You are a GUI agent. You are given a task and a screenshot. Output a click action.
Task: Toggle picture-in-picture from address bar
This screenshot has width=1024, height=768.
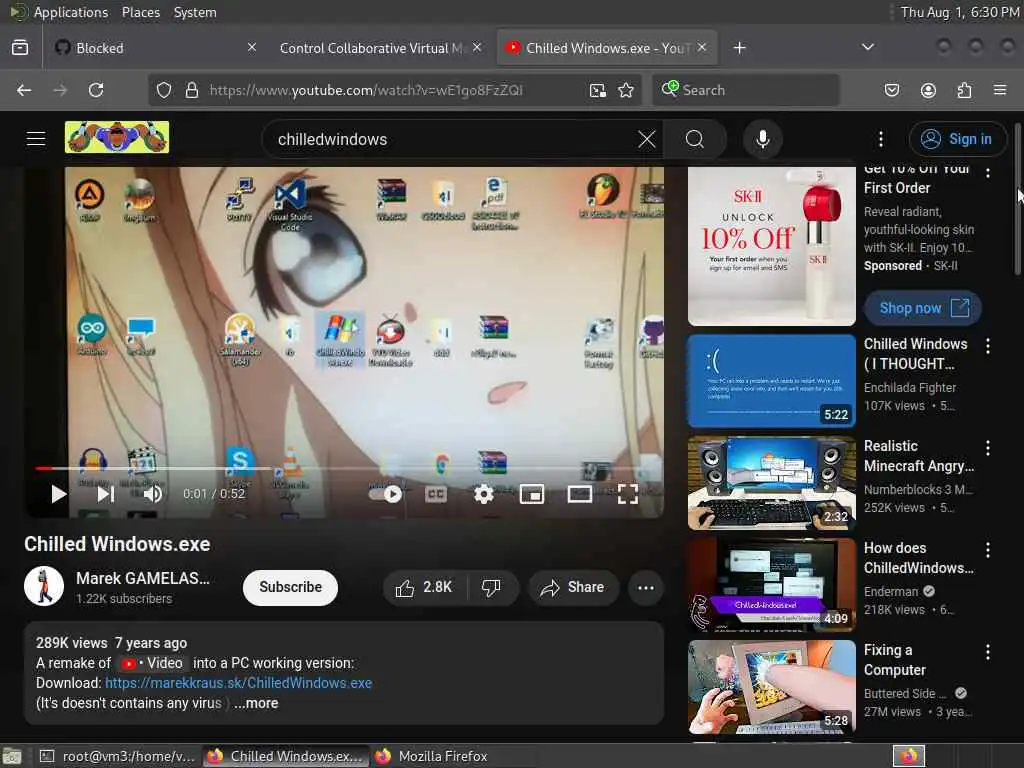597,90
